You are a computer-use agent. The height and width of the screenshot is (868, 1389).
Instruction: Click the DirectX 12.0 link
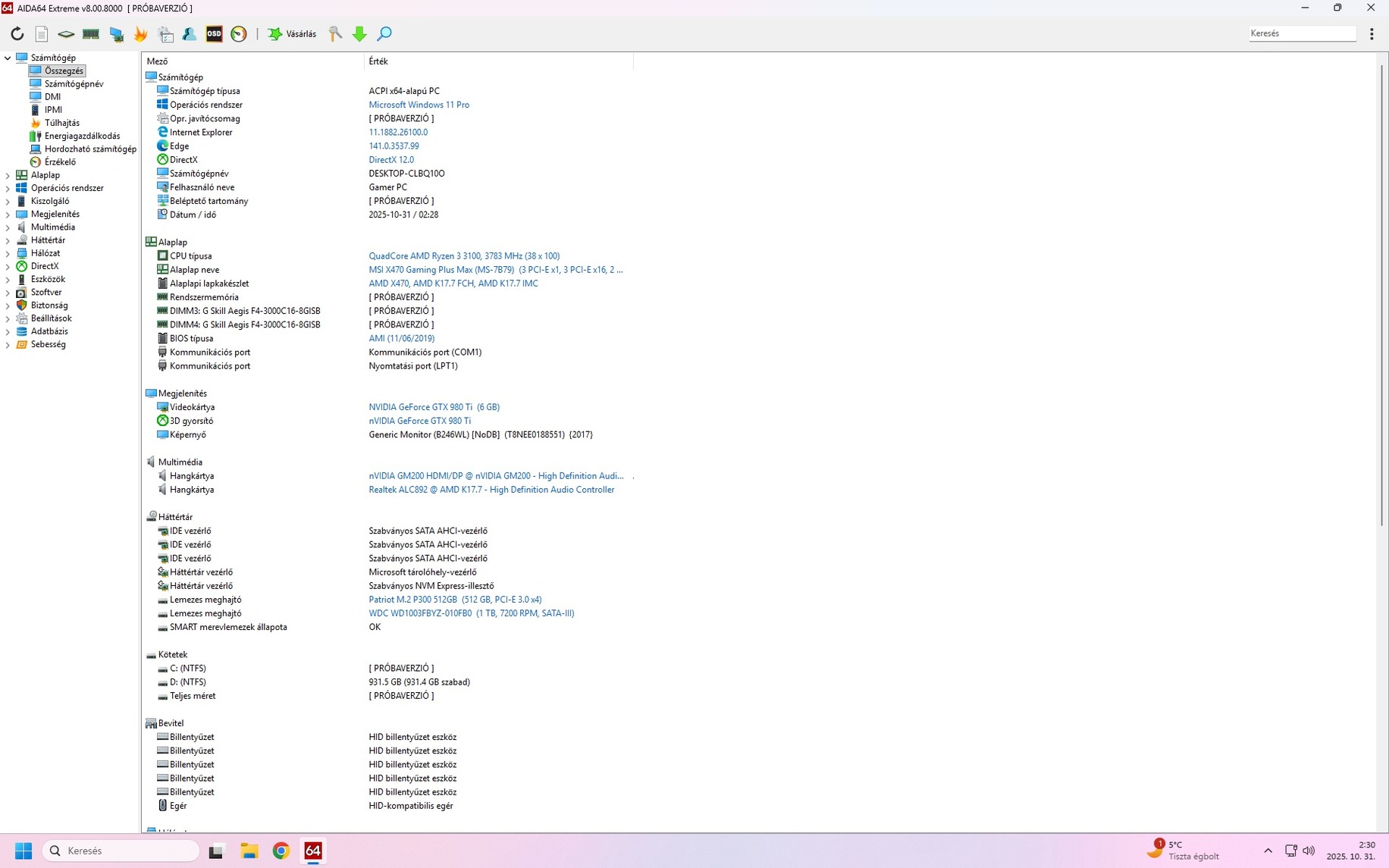[391, 160]
